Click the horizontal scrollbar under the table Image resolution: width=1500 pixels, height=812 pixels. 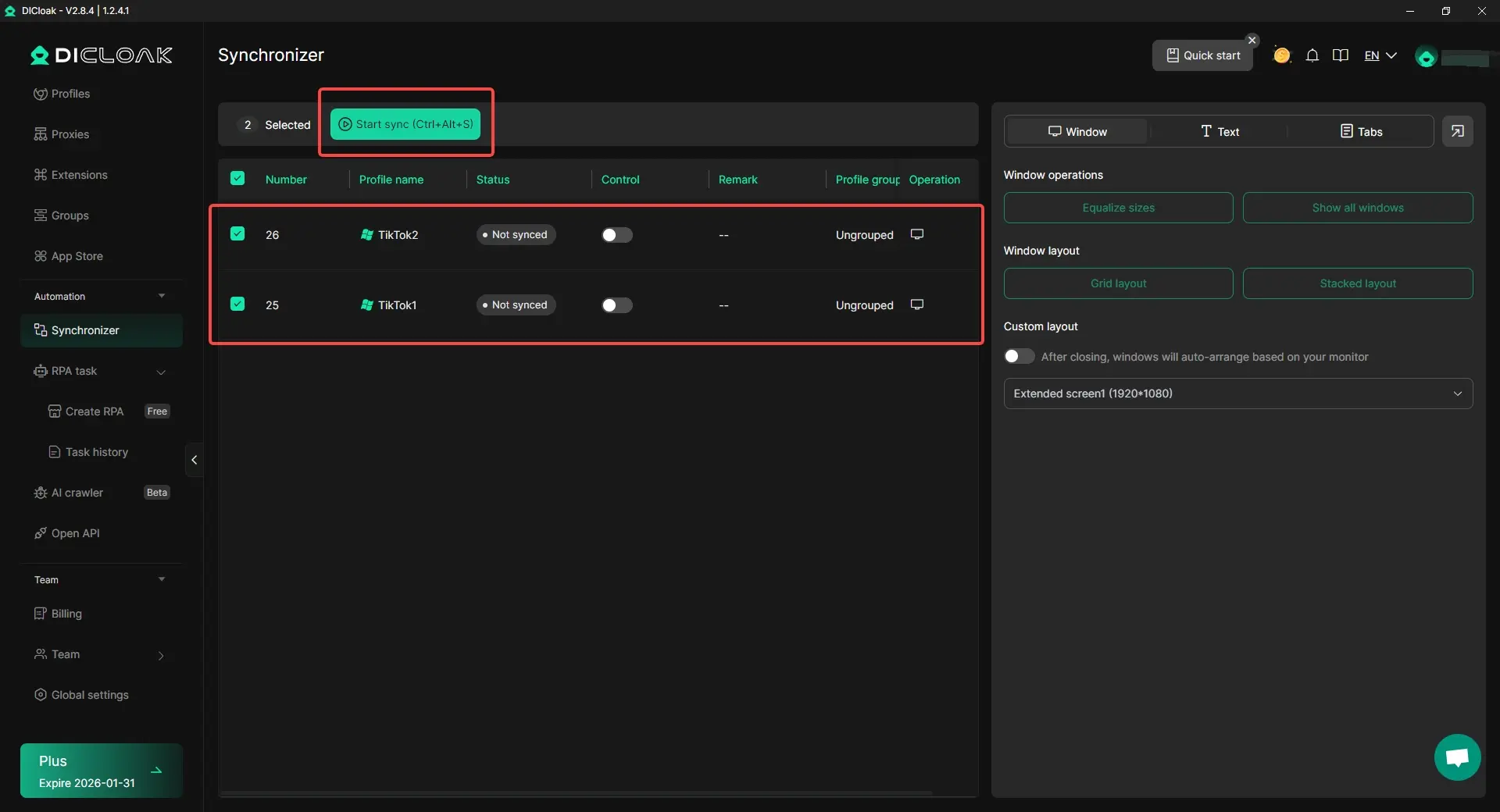(x=577, y=793)
